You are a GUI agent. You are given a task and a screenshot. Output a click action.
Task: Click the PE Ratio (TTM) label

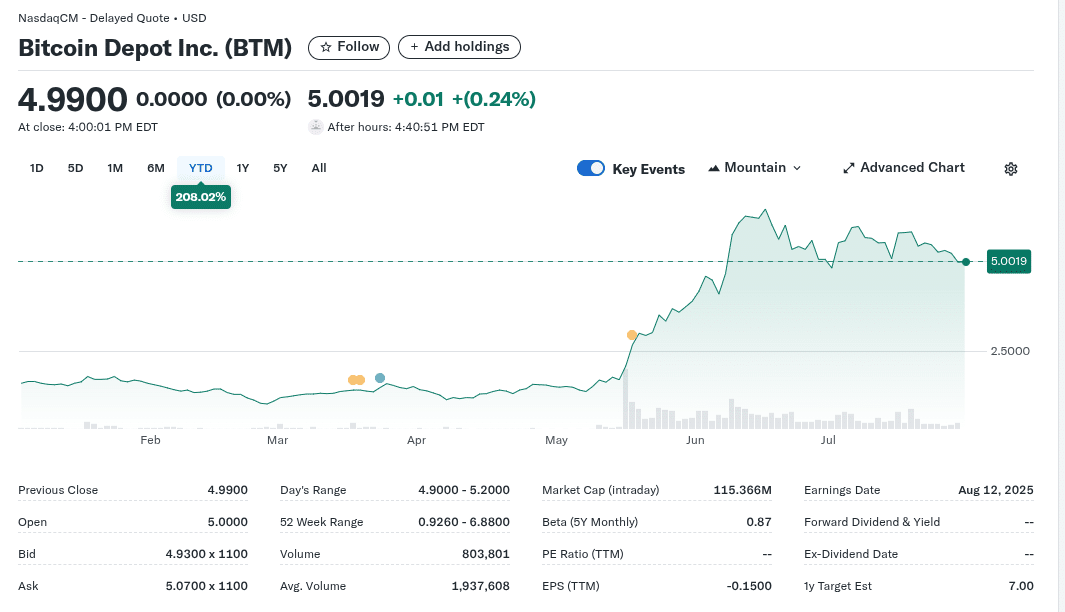tap(583, 554)
